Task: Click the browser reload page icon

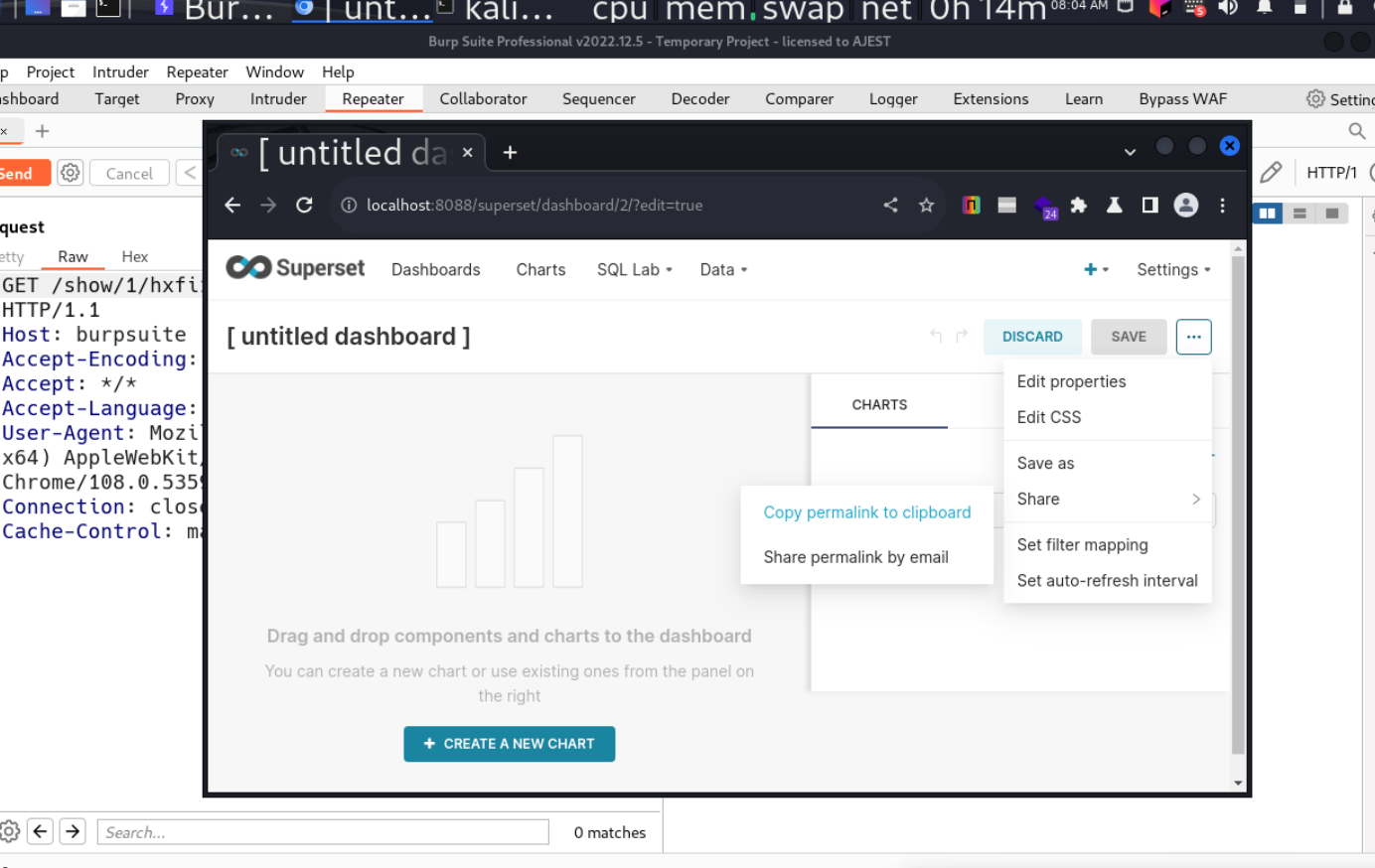Action: point(304,205)
